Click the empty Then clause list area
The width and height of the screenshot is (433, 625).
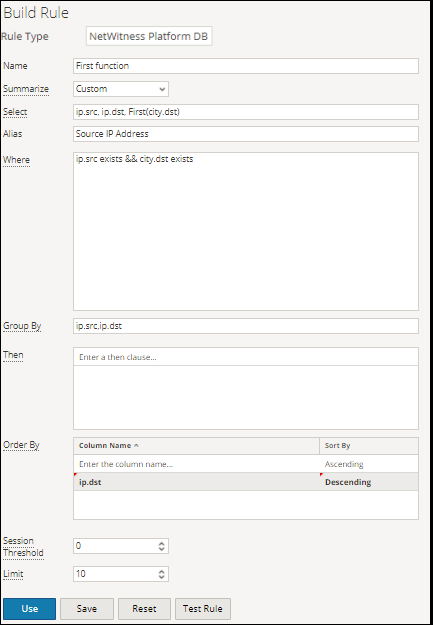246,397
